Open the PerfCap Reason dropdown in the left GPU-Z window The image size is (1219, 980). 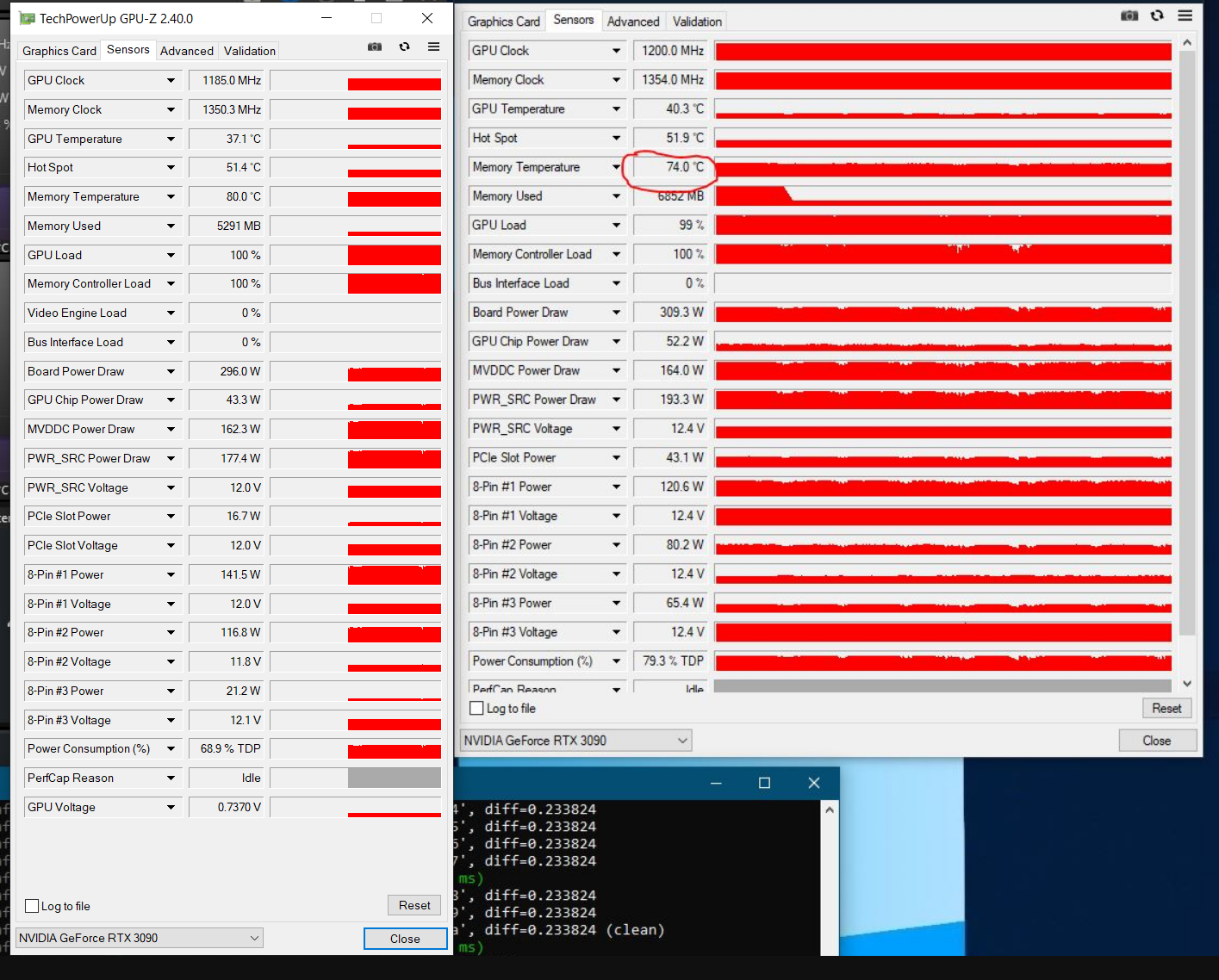pyautogui.click(x=171, y=778)
